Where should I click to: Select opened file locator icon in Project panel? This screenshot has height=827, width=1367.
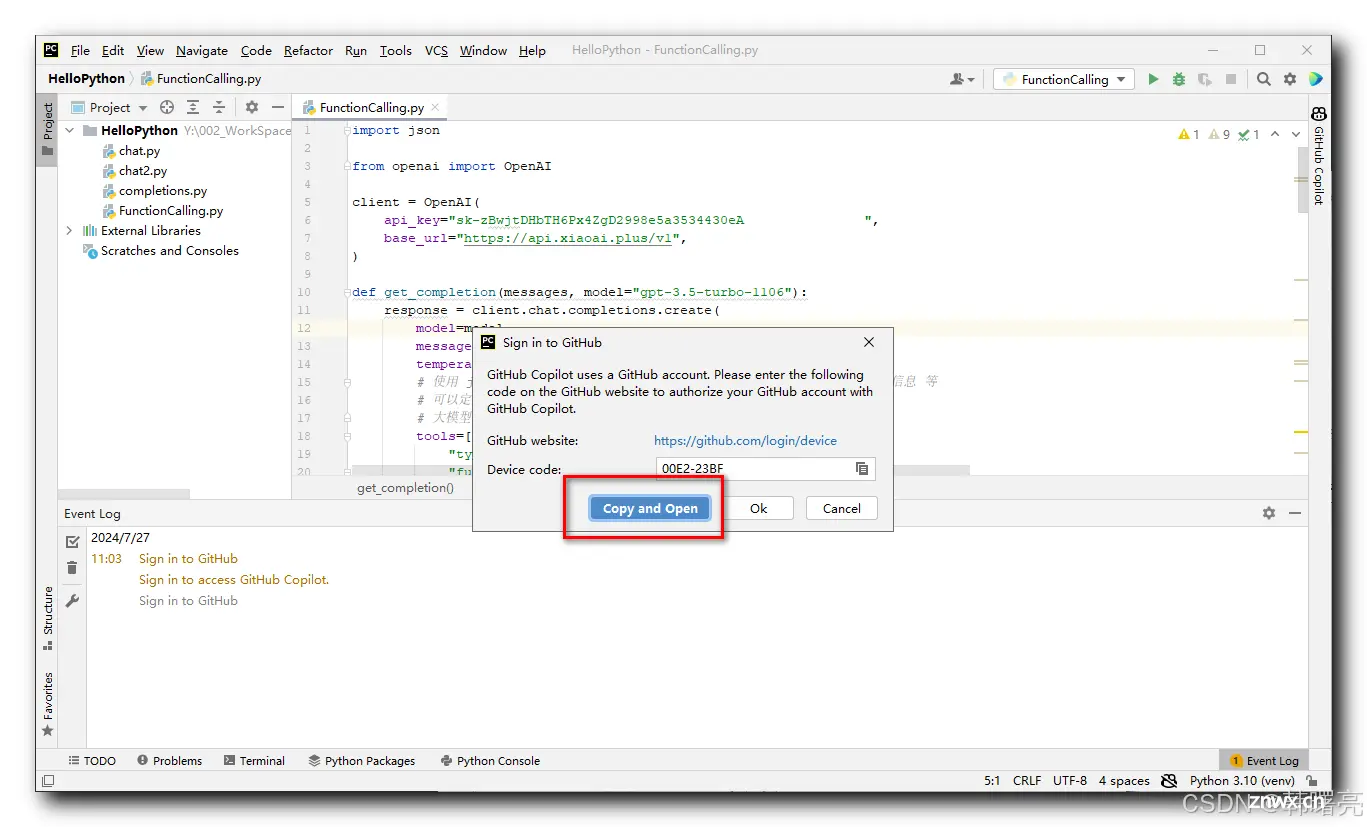click(x=167, y=107)
